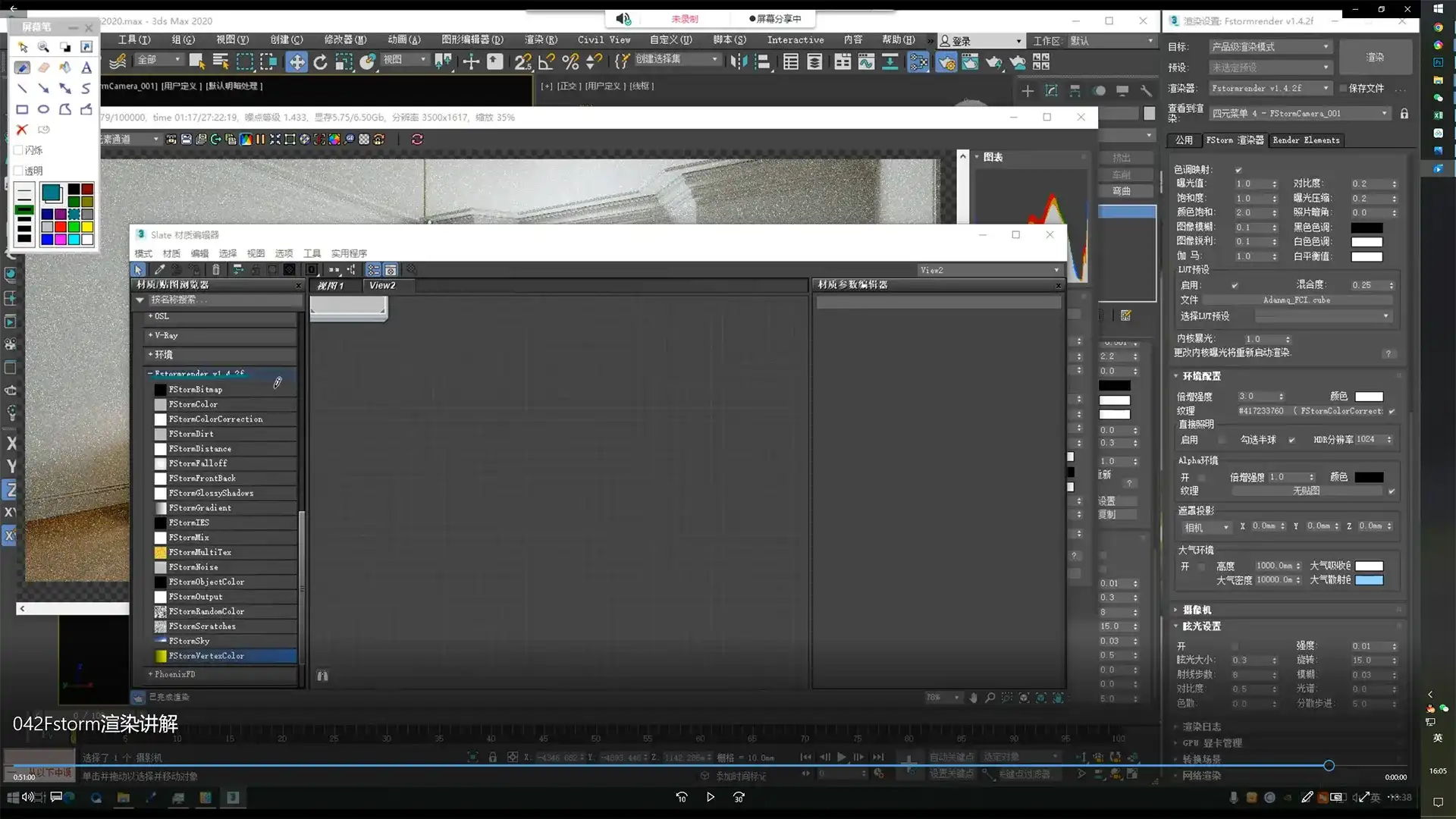Select FStormNoise in the map list
This screenshot has width=1456, height=819.
(193, 567)
